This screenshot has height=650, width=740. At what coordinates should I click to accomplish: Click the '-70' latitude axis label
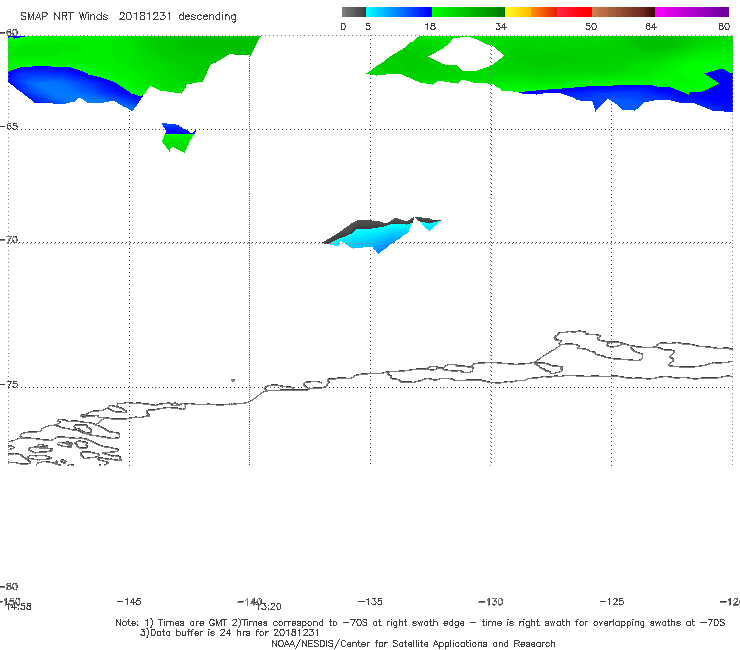[9, 240]
